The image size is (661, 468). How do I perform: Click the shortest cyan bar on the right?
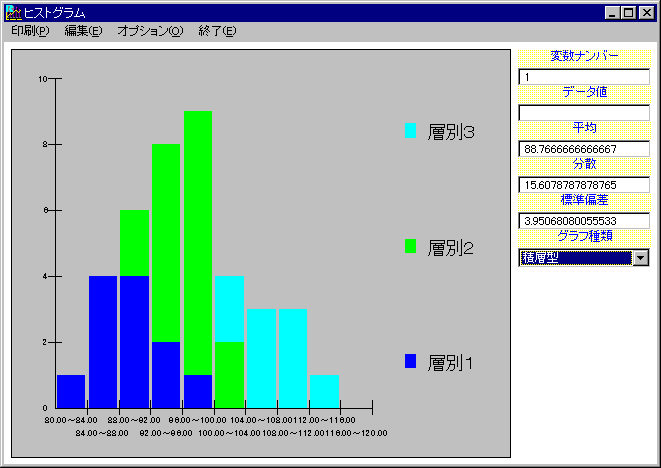324,392
